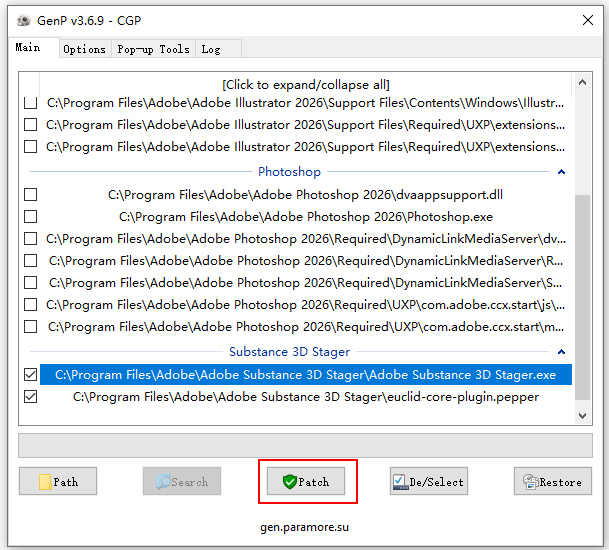Check DynamicLinkMediaServer\R... checkbox
The image size is (609, 550).
point(31,261)
